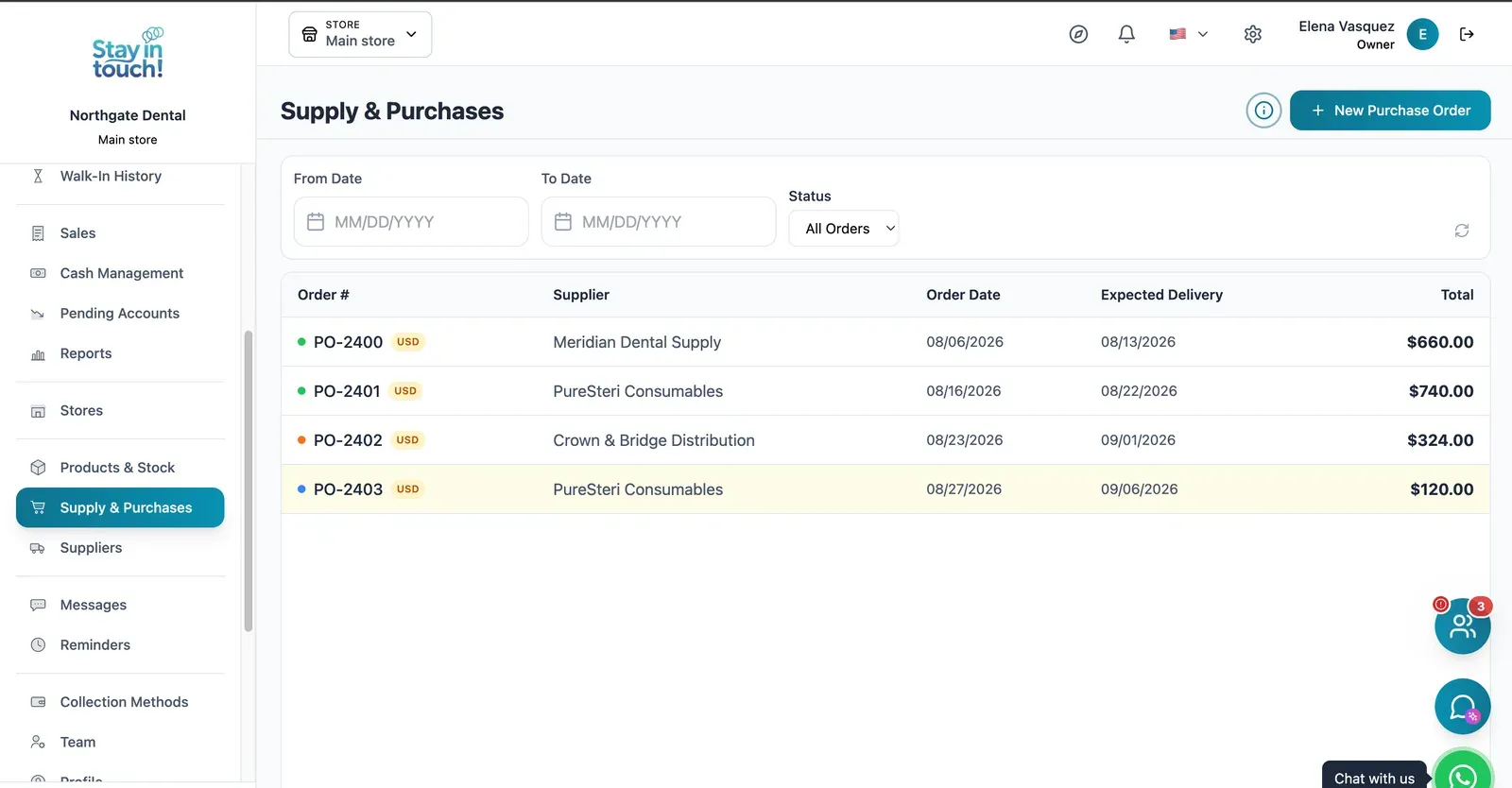Screen dimensions: 1512x788
Task: Open the chat support floating bubble
Action: 1462,707
